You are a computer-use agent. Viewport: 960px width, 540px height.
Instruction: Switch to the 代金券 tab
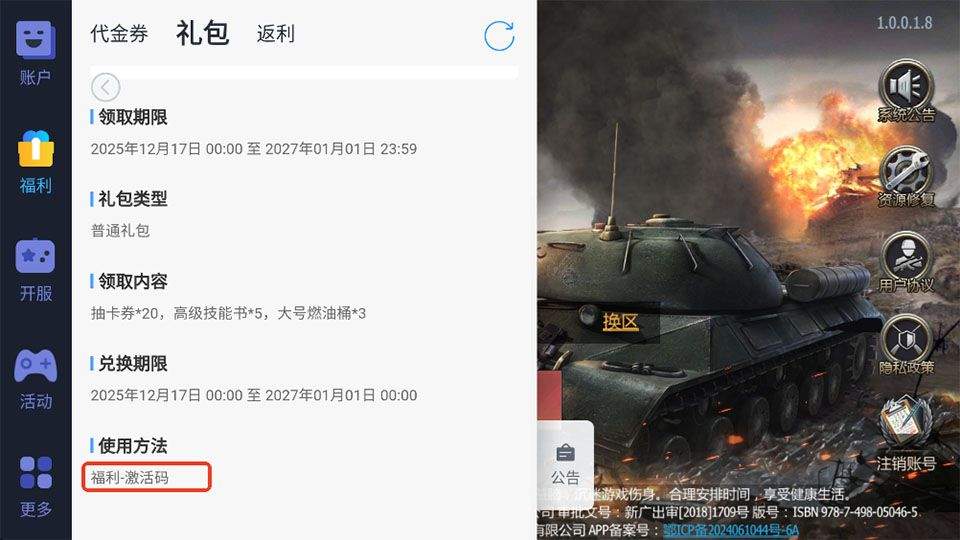119,34
